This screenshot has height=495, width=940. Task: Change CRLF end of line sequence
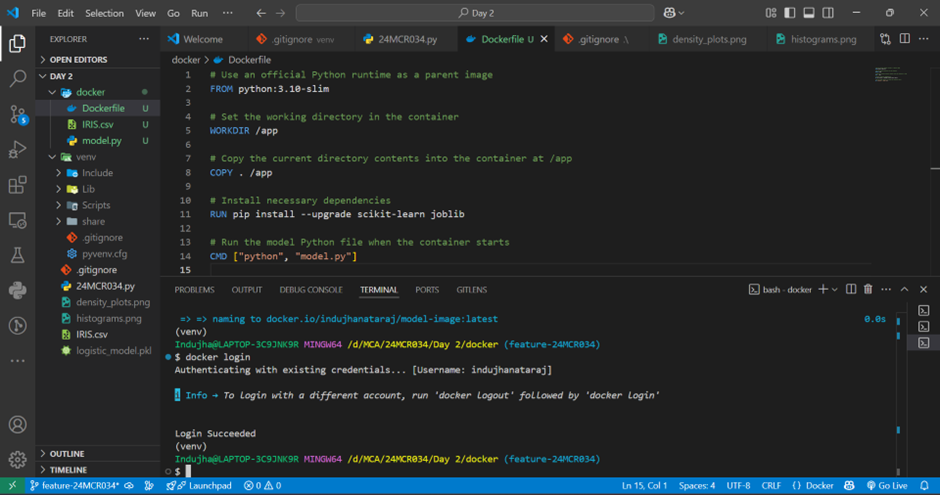(771, 485)
